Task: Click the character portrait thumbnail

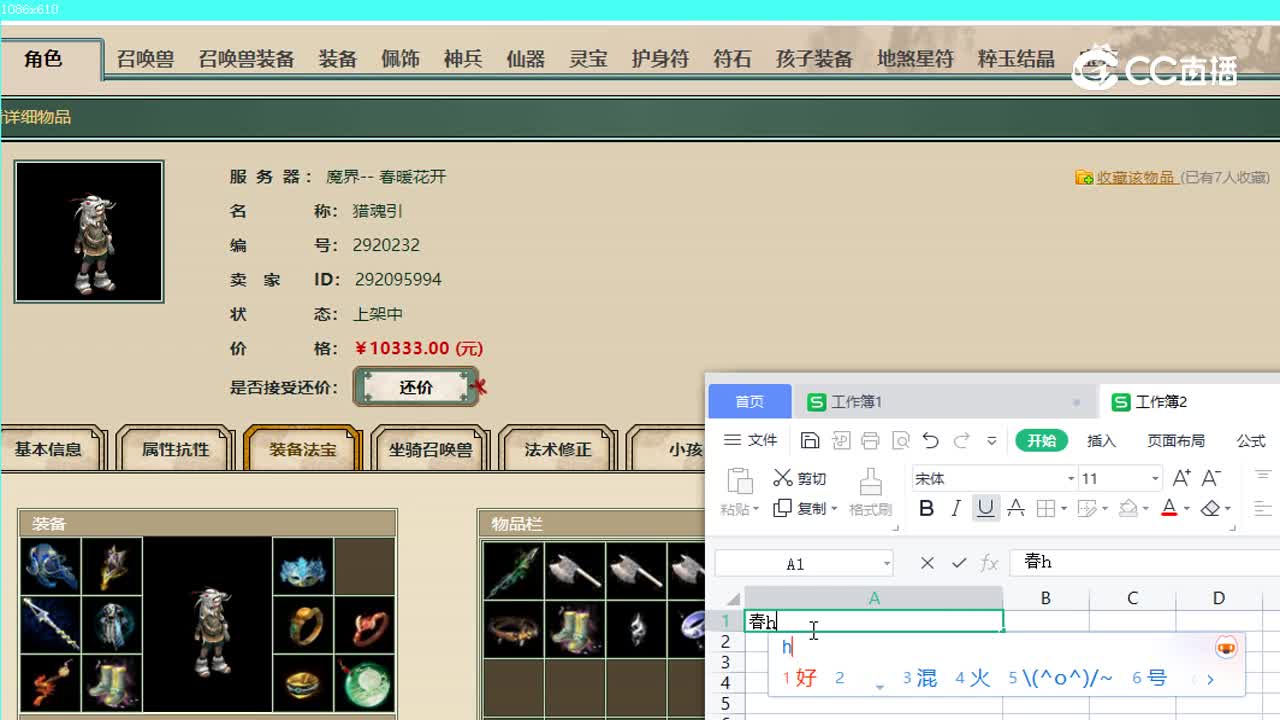Action: (89, 232)
